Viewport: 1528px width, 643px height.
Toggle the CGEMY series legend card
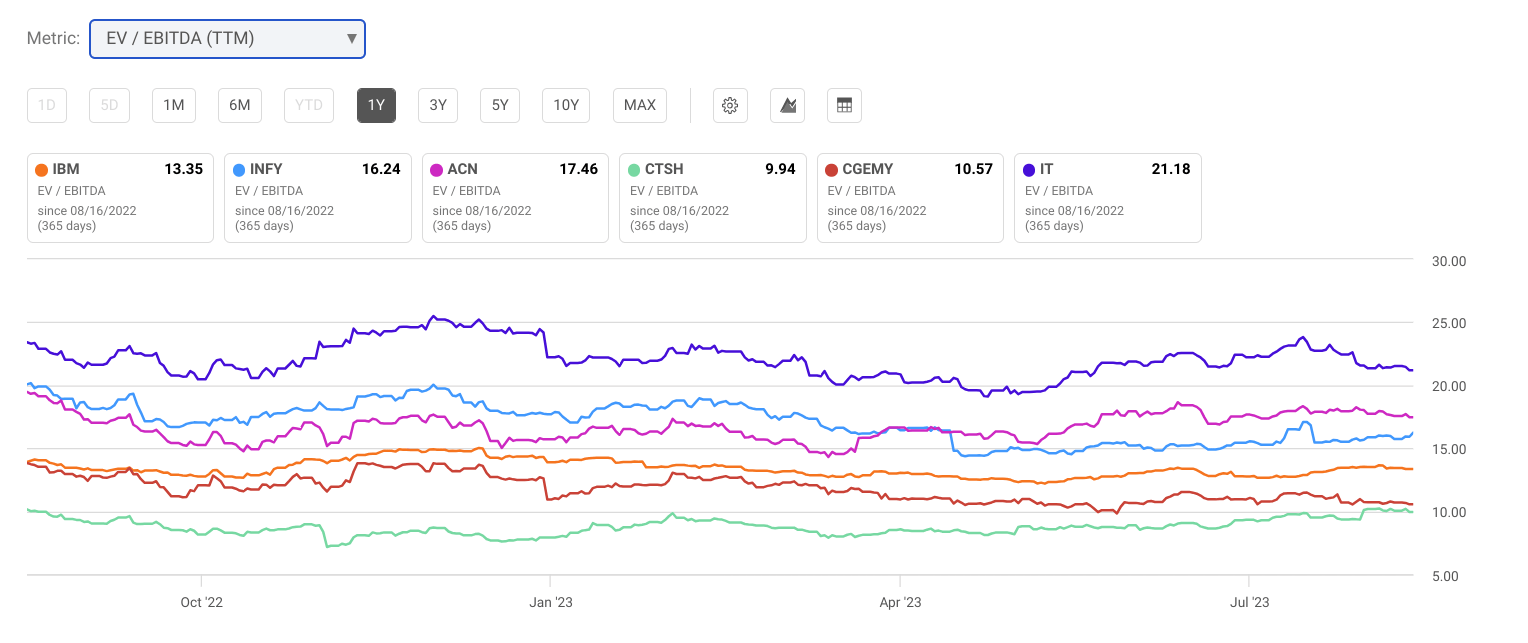pyautogui.click(x=910, y=198)
